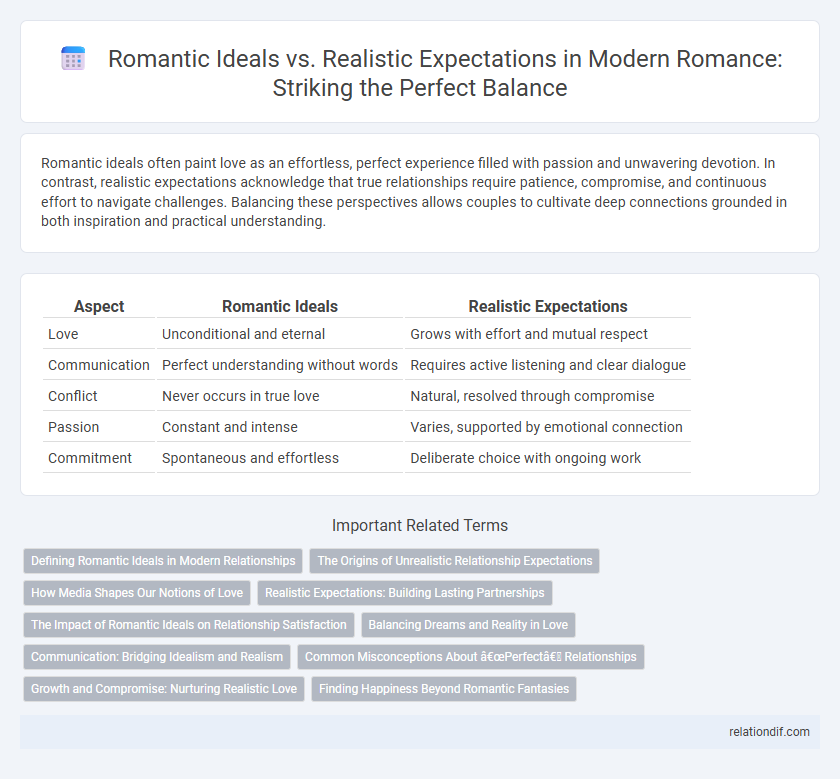Click 'Perfect understanding without words' cell
This screenshot has height=779, width=840.
(280, 365)
